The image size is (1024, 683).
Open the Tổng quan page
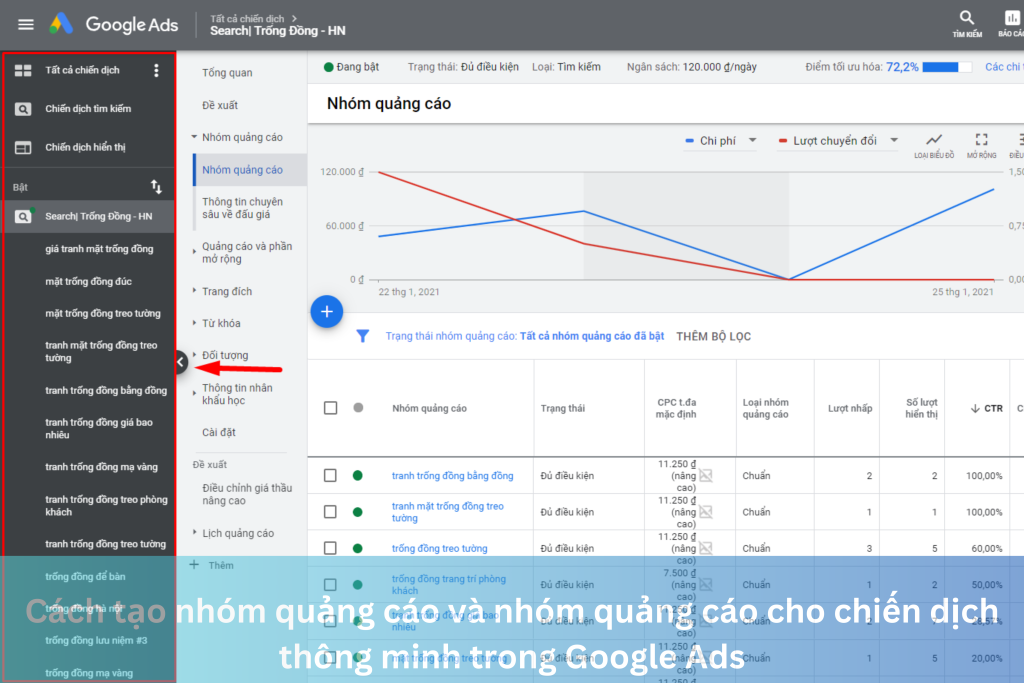227,72
